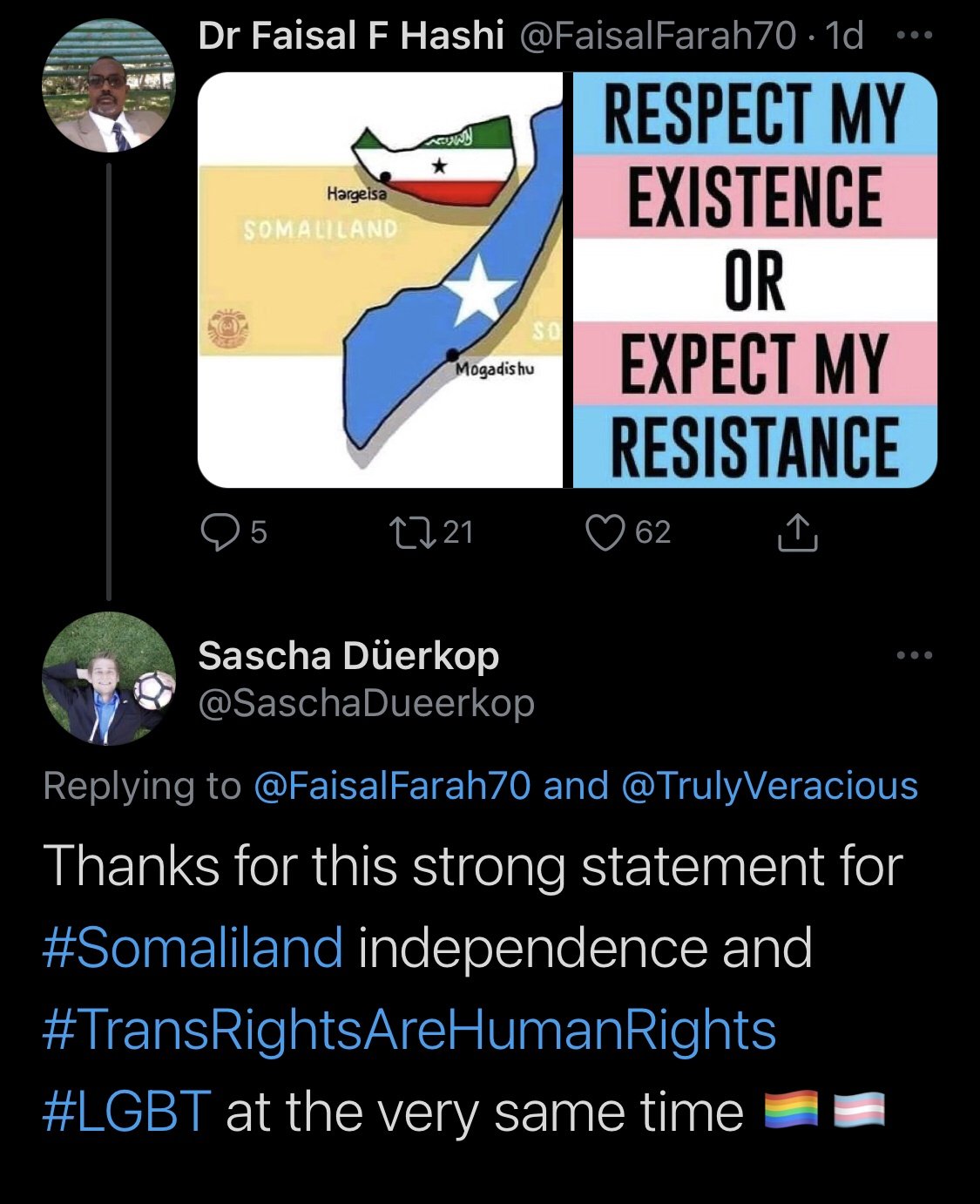Click the Sascha Düerkop display name

tap(348, 655)
